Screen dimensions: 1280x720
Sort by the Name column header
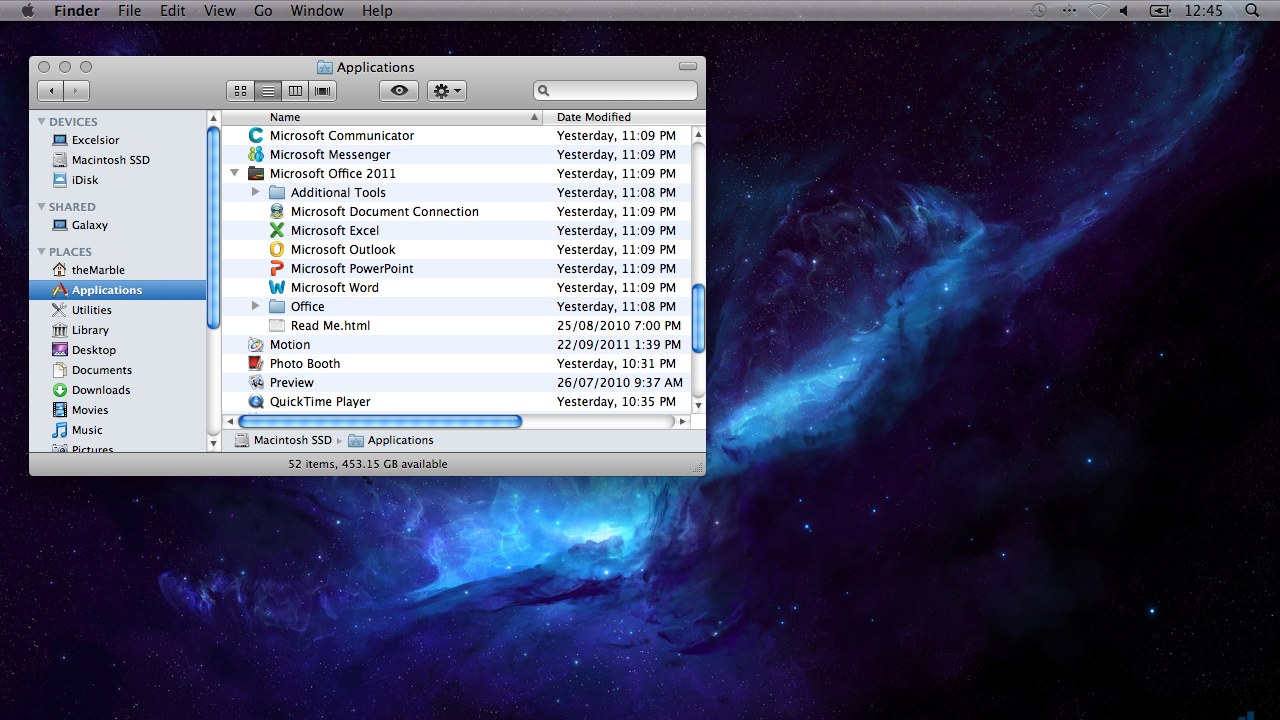click(x=382, y=117)
